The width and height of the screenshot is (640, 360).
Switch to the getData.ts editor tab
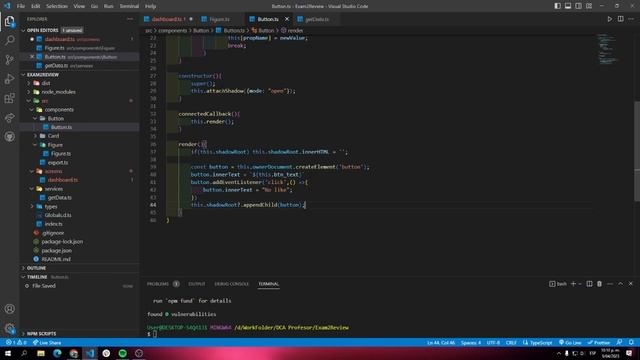pyautogui.click(x=317, y=19)
